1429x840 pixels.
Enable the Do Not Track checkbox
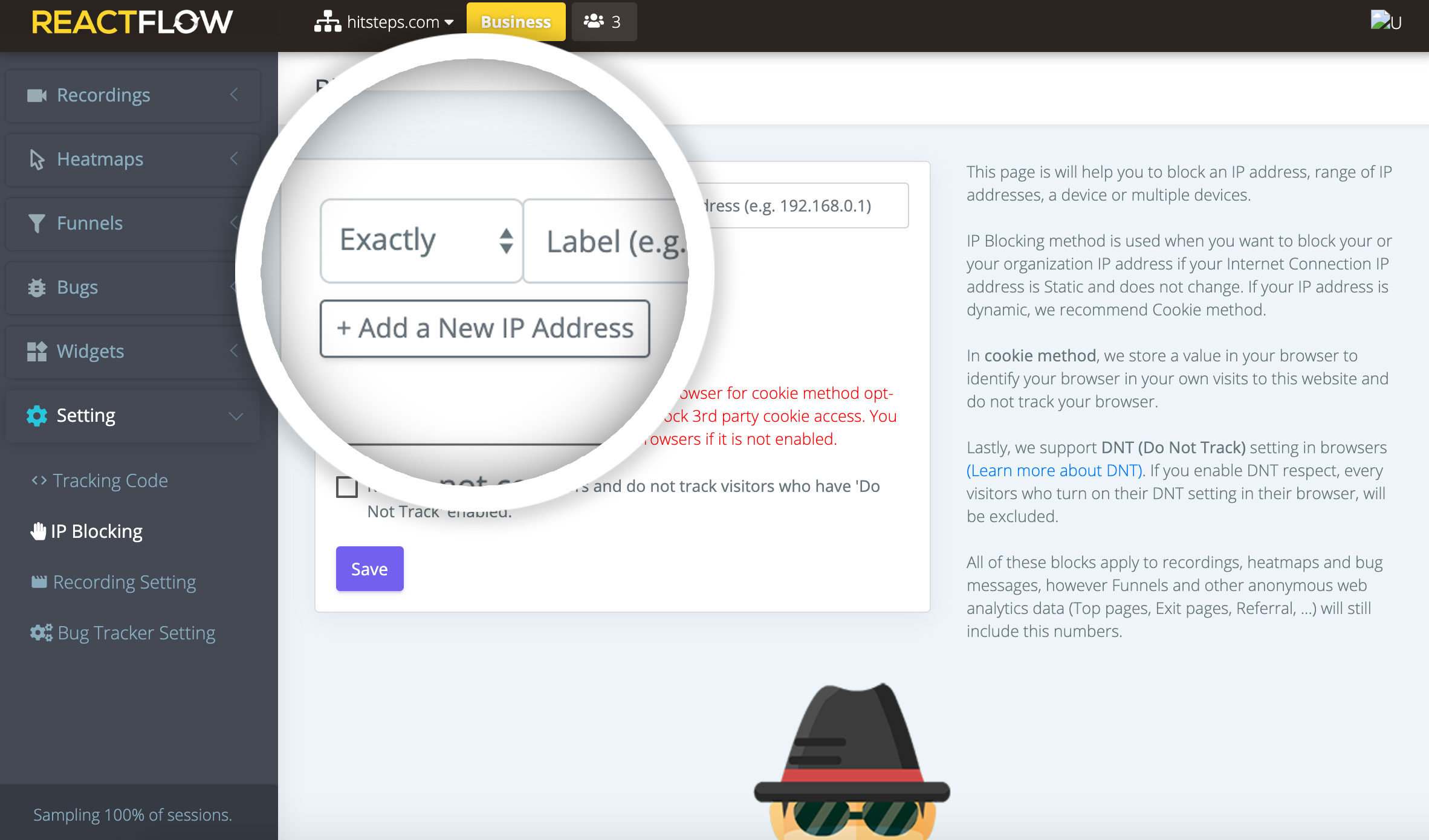pyautogui.click(x=346, y=486)
